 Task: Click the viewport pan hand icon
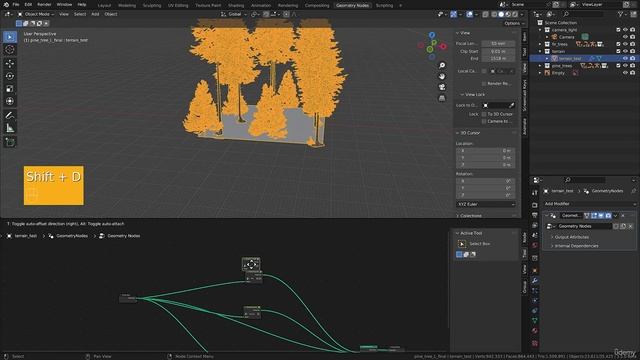(x=442, y=76)
